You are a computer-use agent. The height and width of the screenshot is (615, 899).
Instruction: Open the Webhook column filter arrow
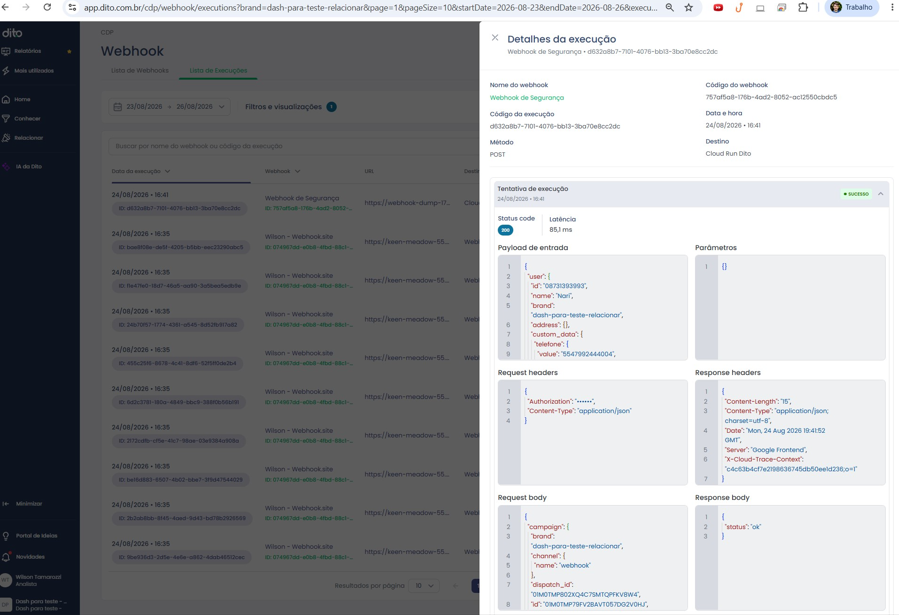[298, 171]
